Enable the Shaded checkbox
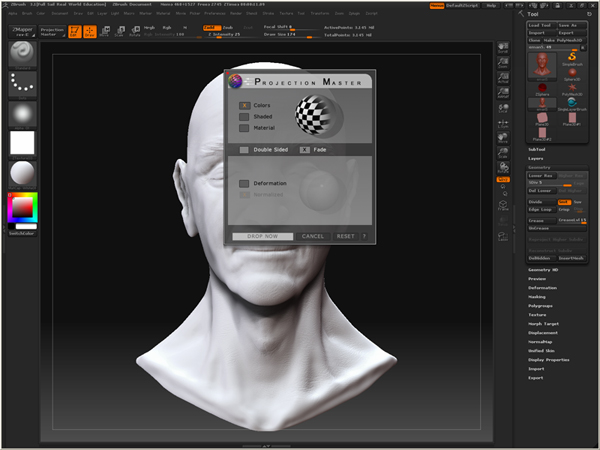600x450 pixels. point(245,117)
